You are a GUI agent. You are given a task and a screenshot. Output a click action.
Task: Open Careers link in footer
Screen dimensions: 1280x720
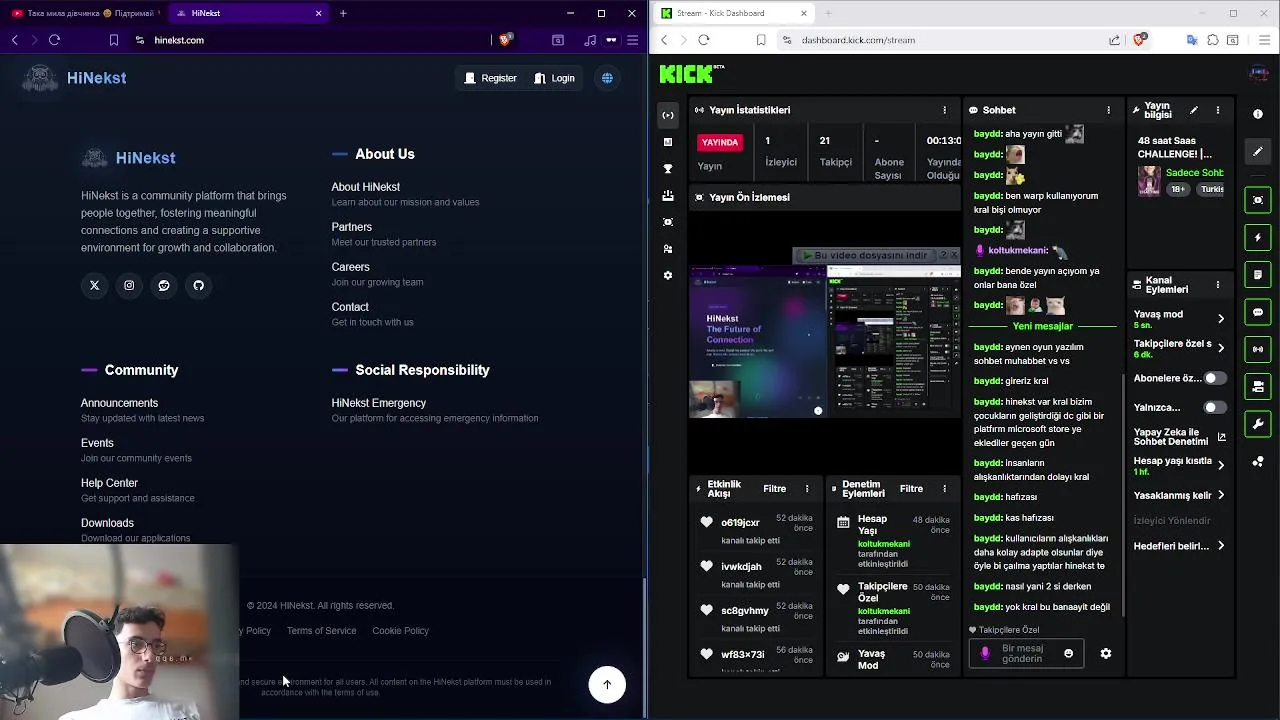(351, 267)
